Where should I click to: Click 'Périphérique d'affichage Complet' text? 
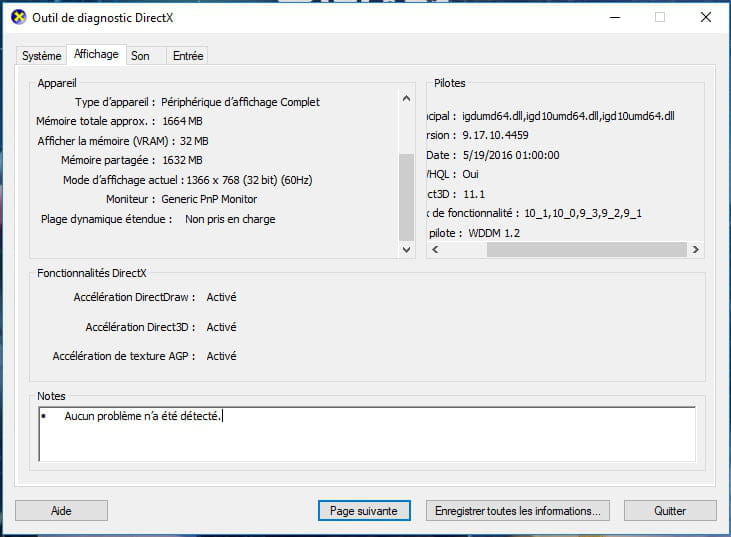(241, 102)
